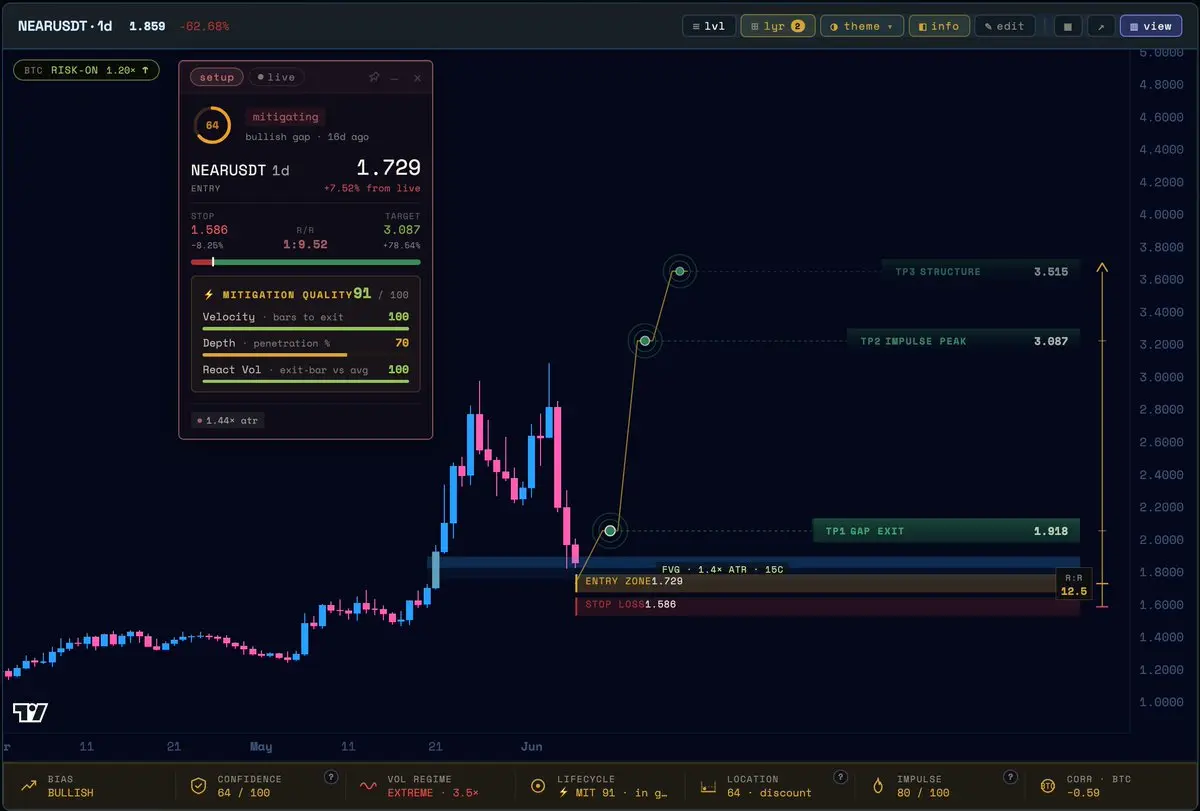1200x811 pixels.
Task: Click the EXTREME 3.5× vol regime value
Action: (x=433, y=793)
